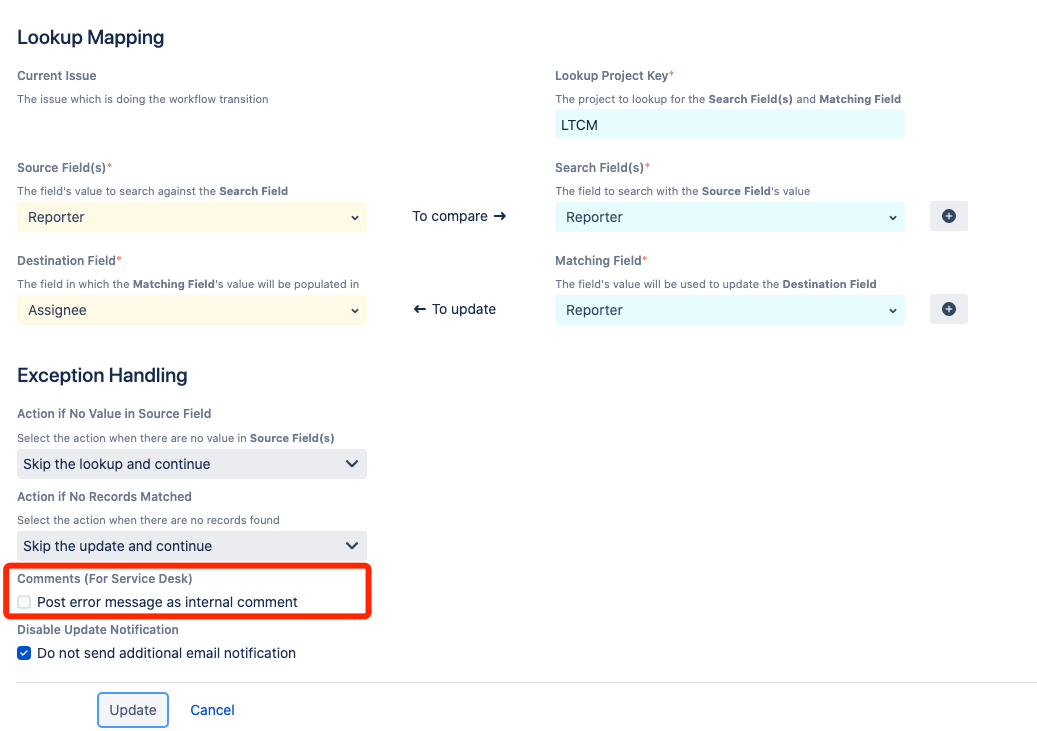Screen dimensions: 1037x731
Task: Click the right arrow after To compare
Action: point(500,216)
